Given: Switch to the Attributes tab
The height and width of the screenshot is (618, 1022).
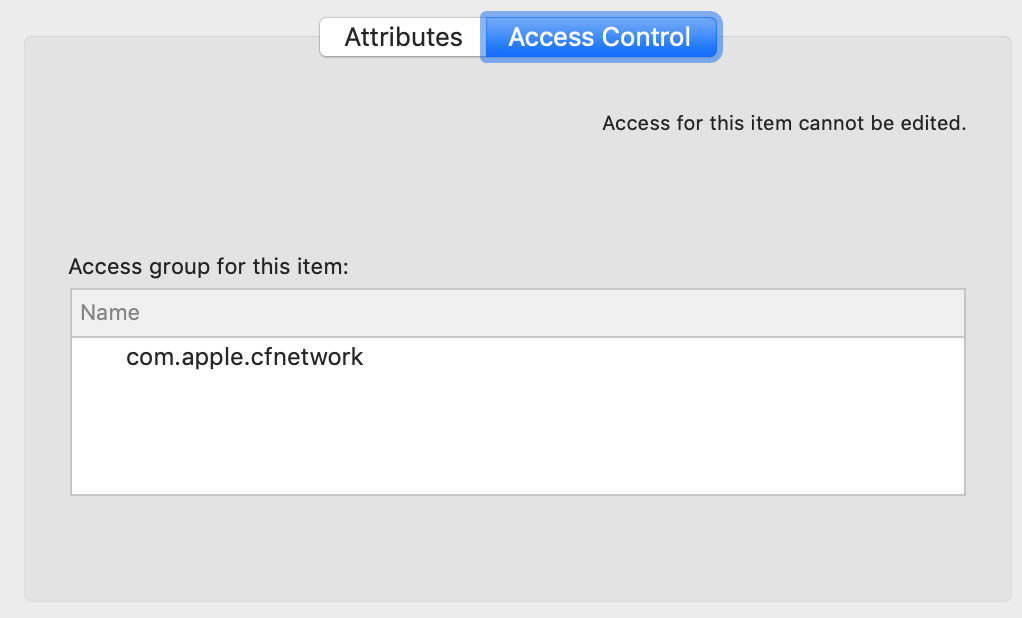Looking at the screenshot, I should [403, 37].
